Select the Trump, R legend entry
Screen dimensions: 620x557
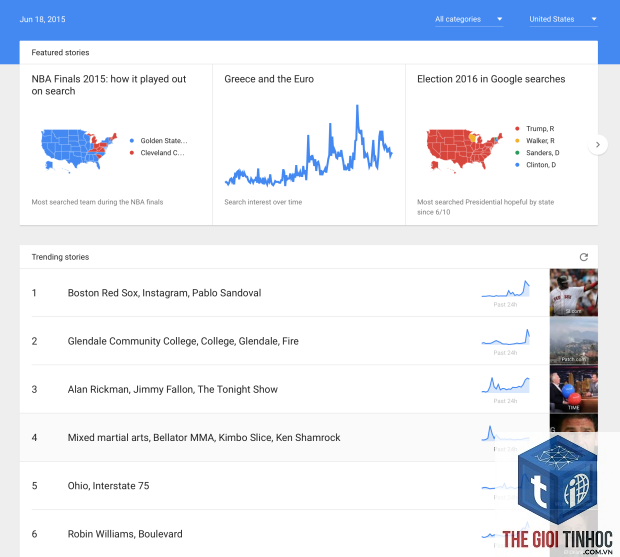[535, 129]
